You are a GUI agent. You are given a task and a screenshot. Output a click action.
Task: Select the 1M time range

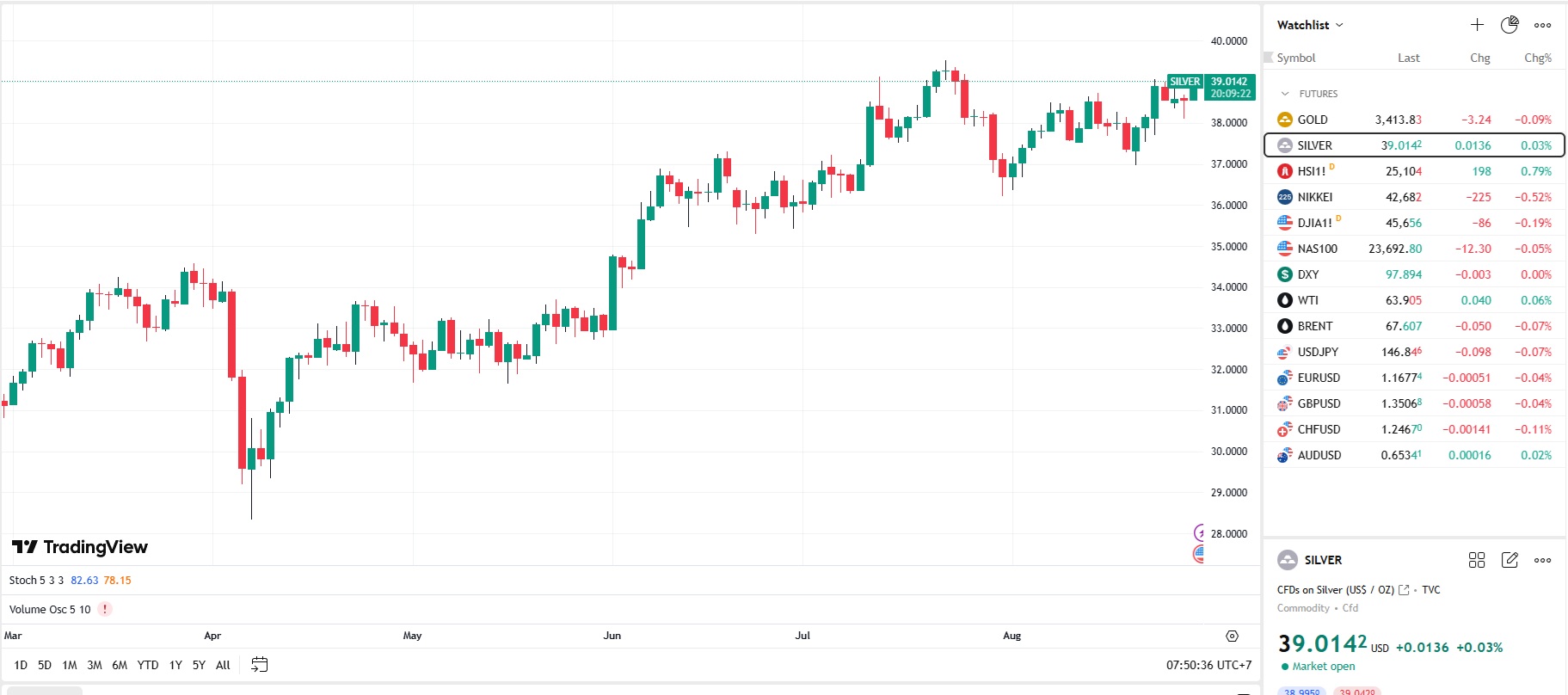click(70, 665)
